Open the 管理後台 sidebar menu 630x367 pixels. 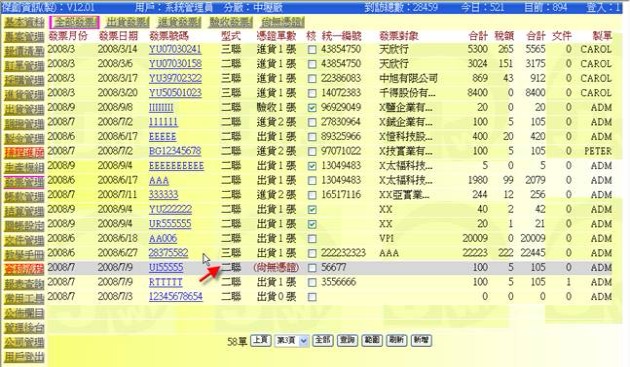point(24,328)
